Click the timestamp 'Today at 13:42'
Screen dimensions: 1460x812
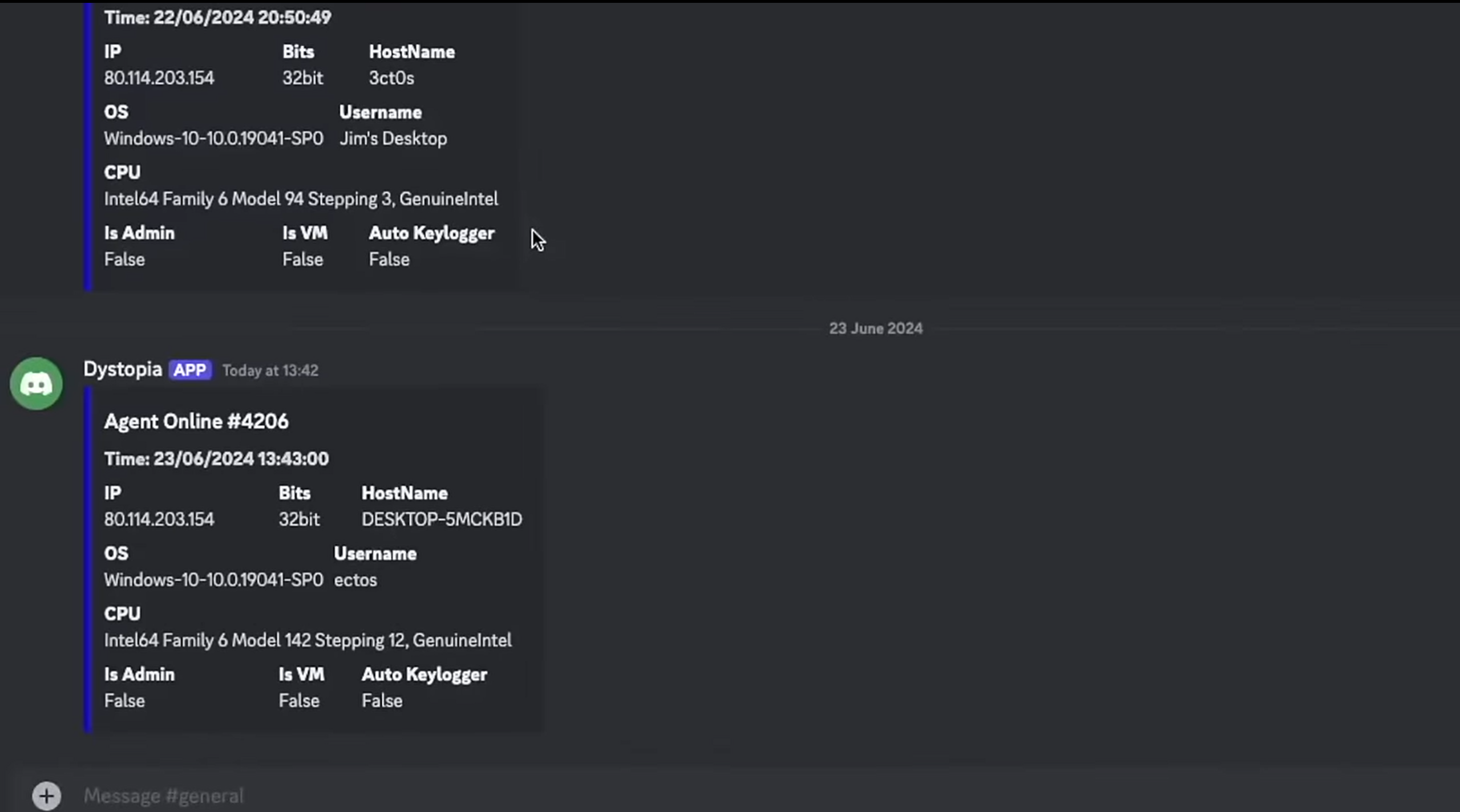(269, 370)
